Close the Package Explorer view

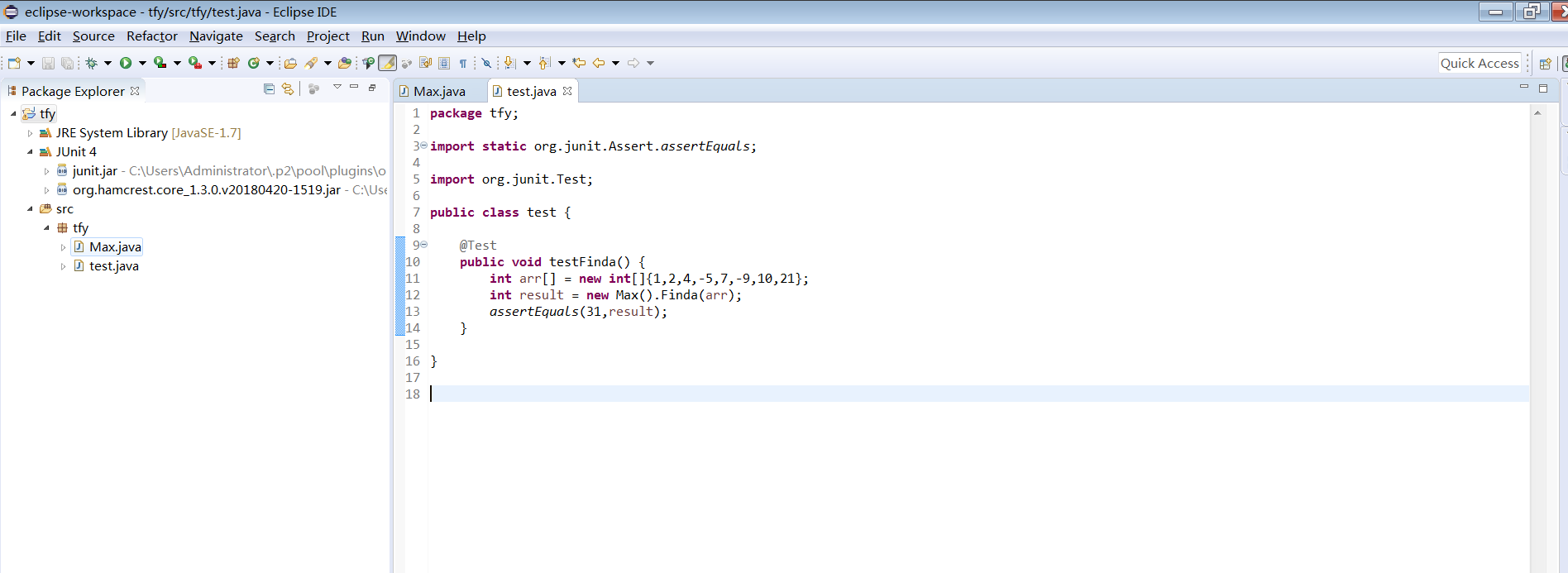pyautogui.click(x=135, y=91)
